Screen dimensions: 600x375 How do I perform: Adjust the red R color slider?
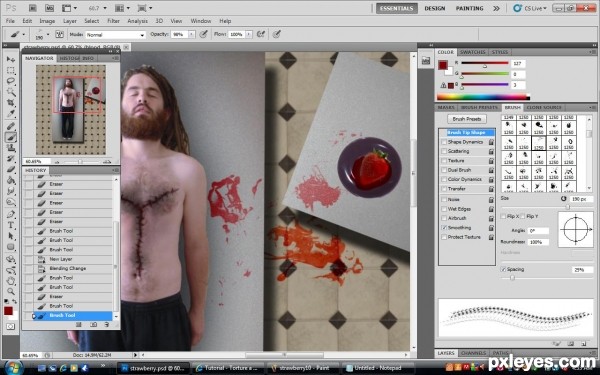pyautogui.click(x=485, y=66)
